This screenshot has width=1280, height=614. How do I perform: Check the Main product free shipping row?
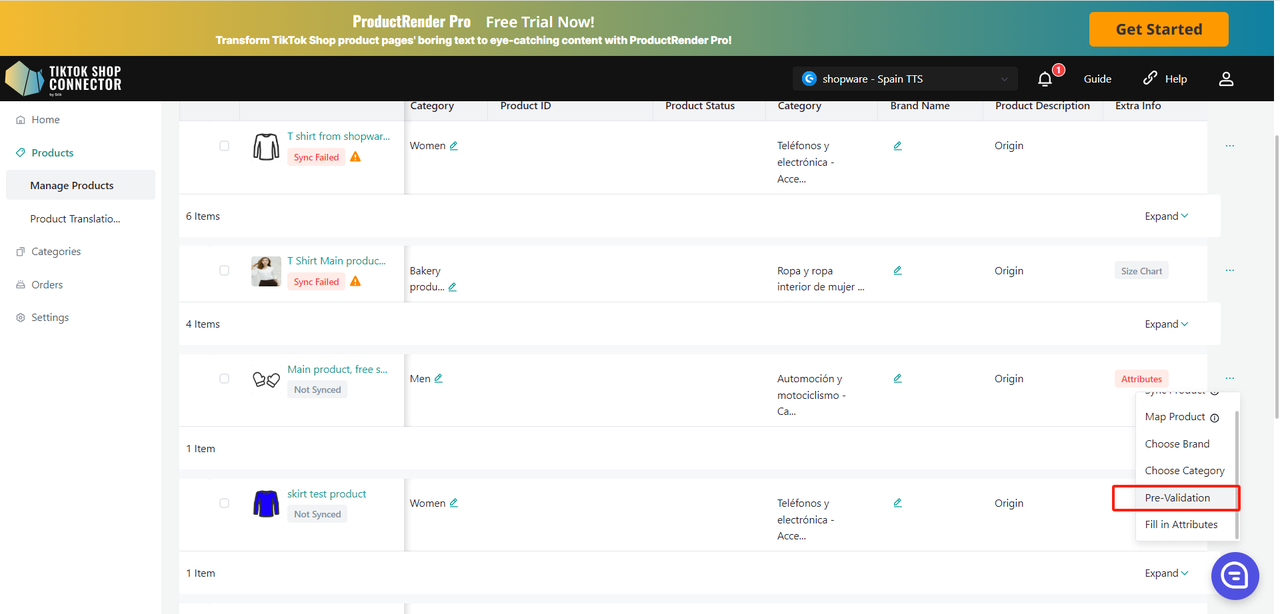[x=224, y=379]
